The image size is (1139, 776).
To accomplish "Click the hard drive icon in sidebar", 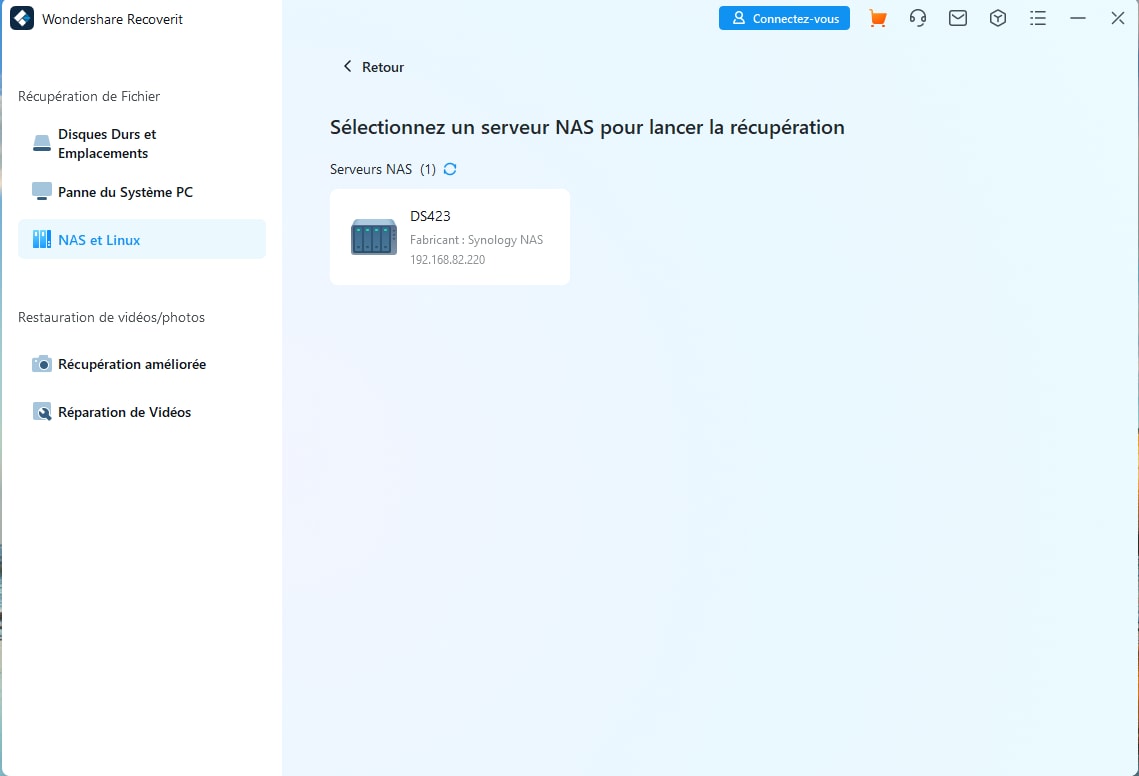I will (41, 143).
